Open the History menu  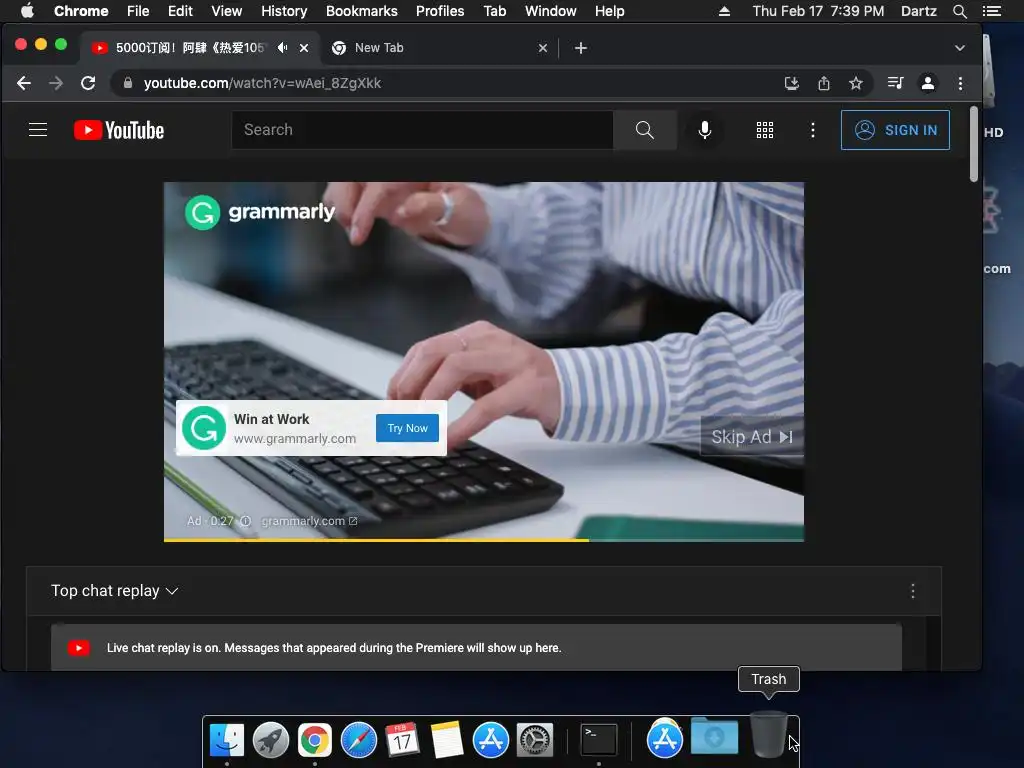284,11
